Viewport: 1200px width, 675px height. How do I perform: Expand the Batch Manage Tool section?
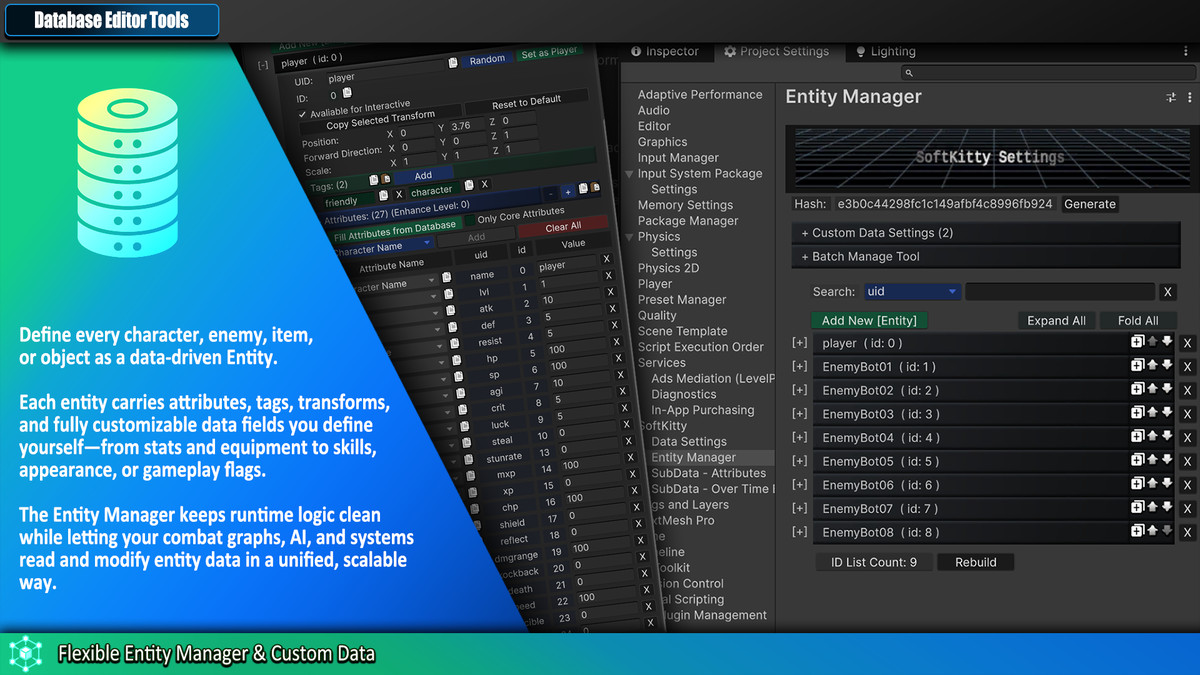[x=860, y=256]
